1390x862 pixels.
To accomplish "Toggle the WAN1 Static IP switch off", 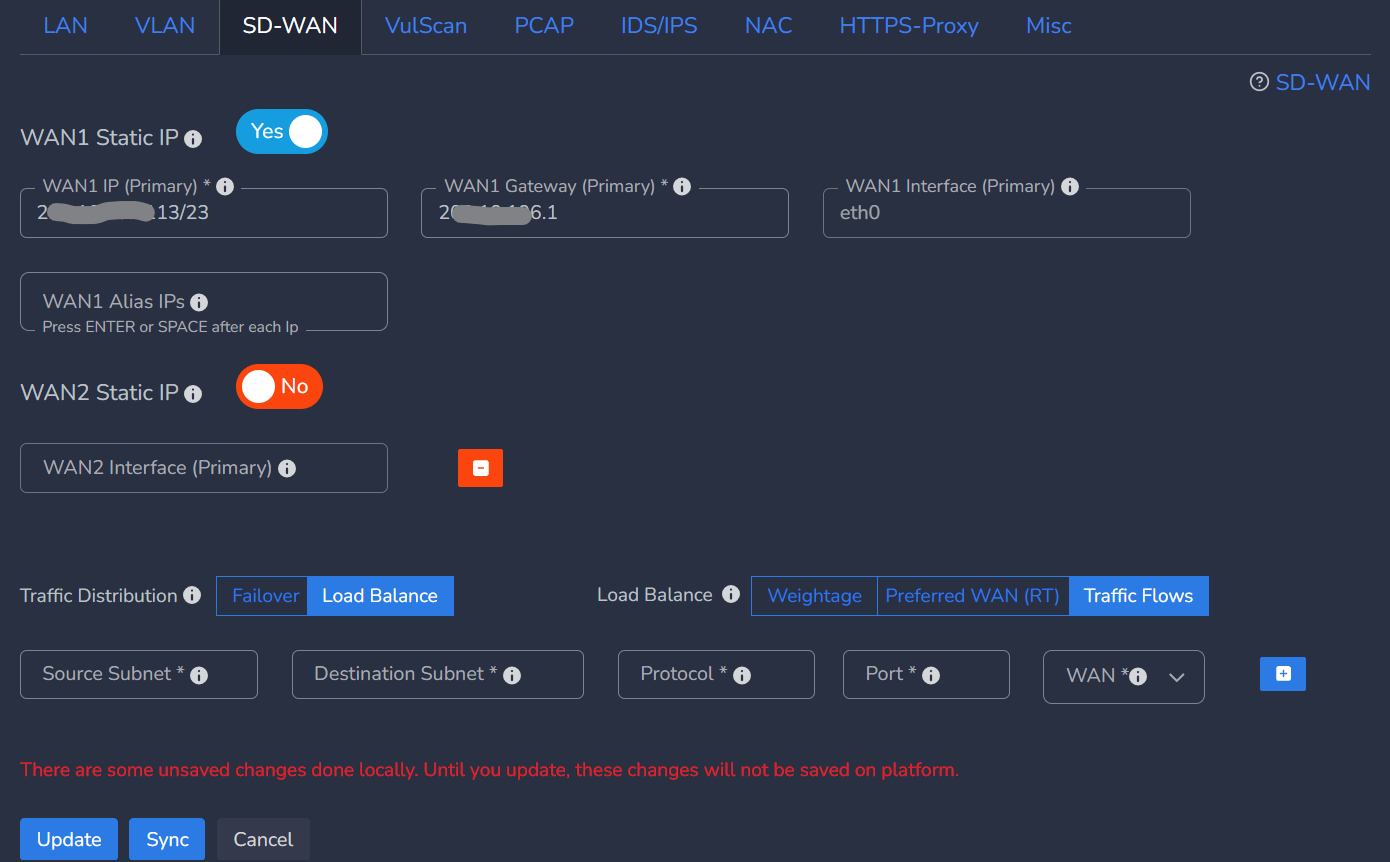I will 282,131.
